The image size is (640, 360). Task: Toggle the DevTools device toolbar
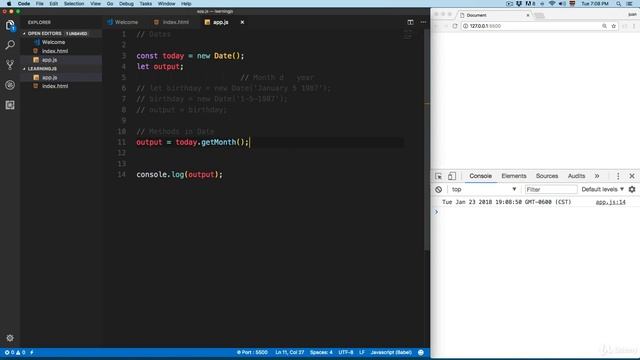click(451, 176)
